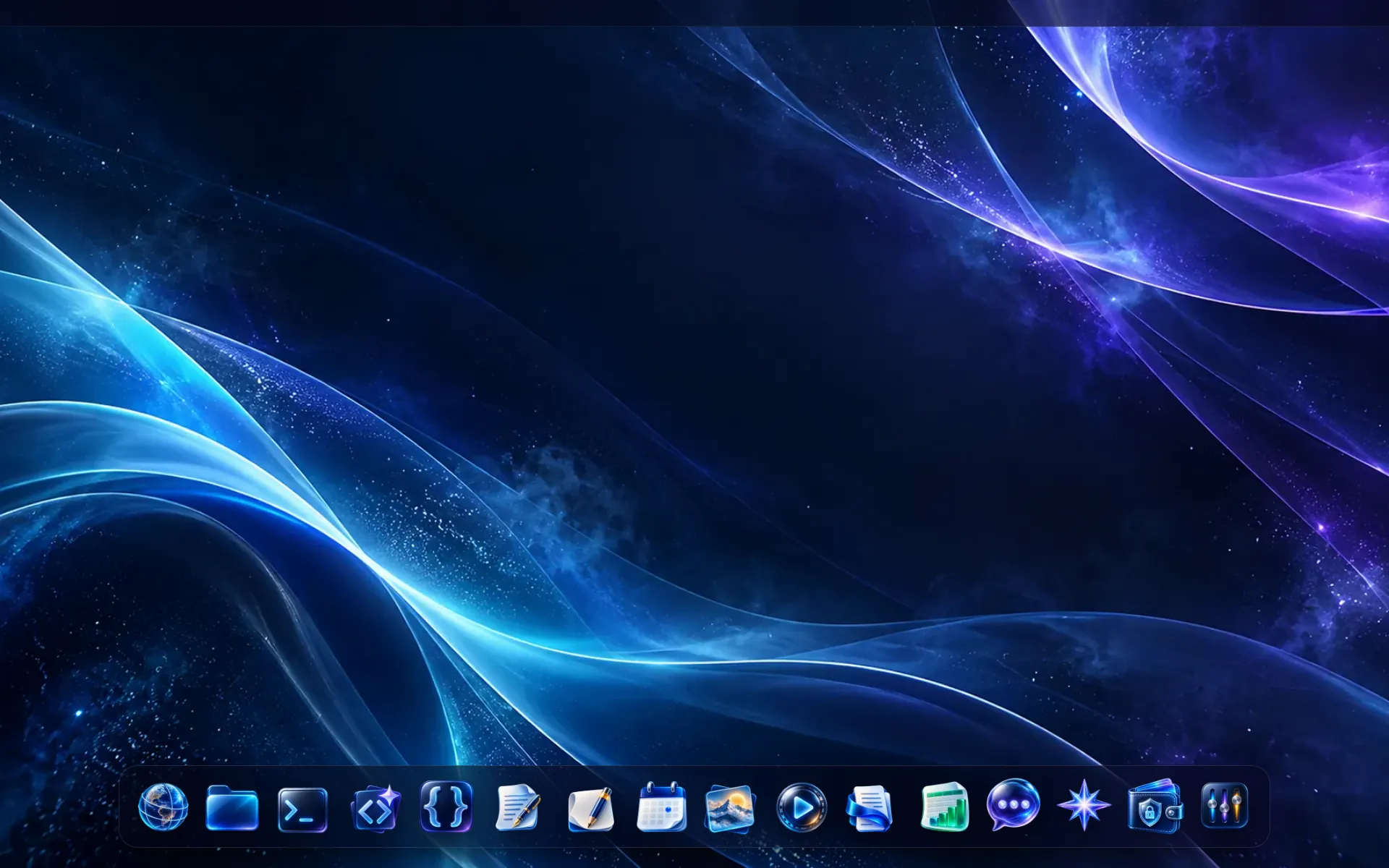Open the notepad with pencil icon

[x=590, y=808]
